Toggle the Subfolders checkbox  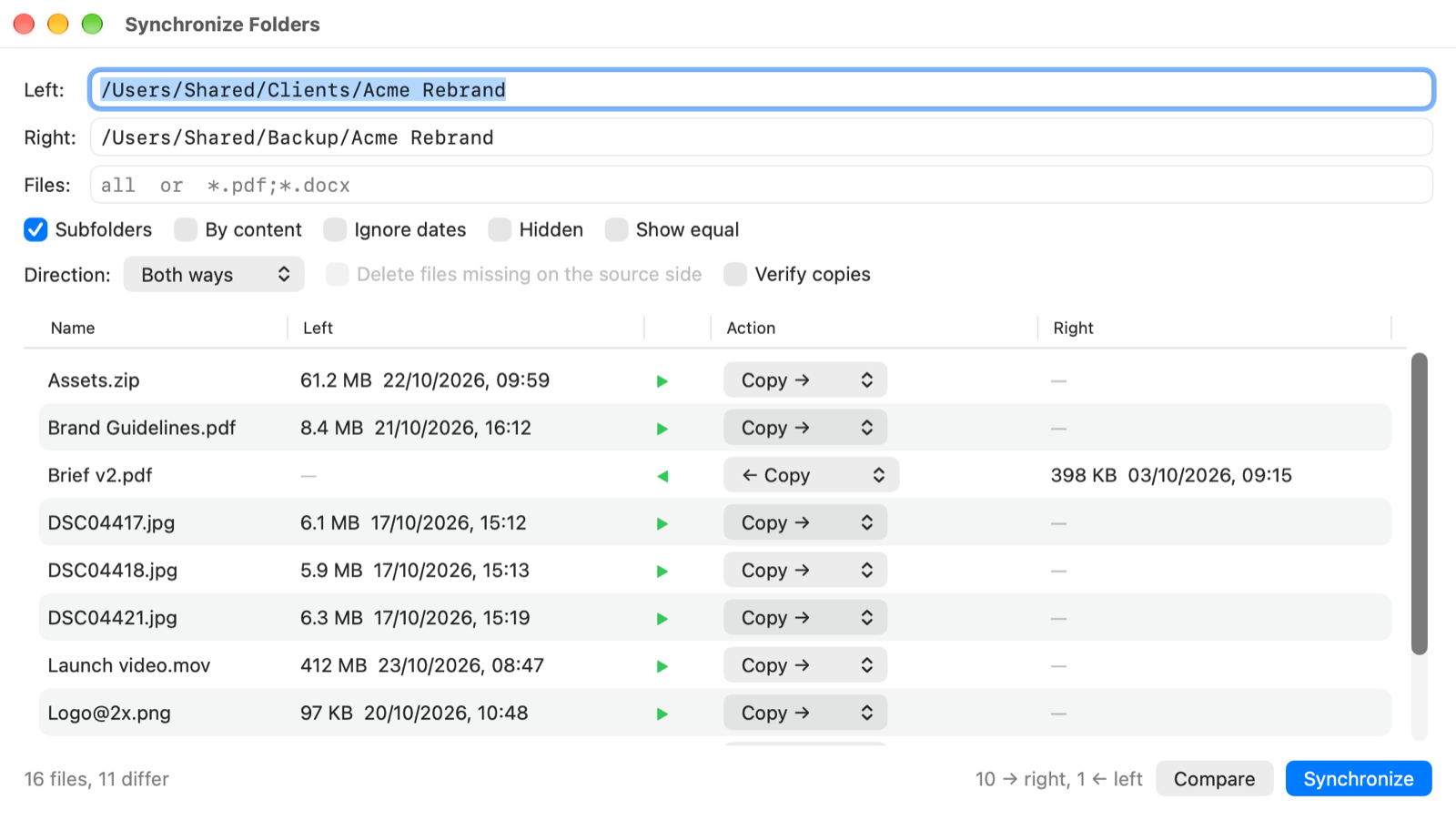(x=35, y=229)
